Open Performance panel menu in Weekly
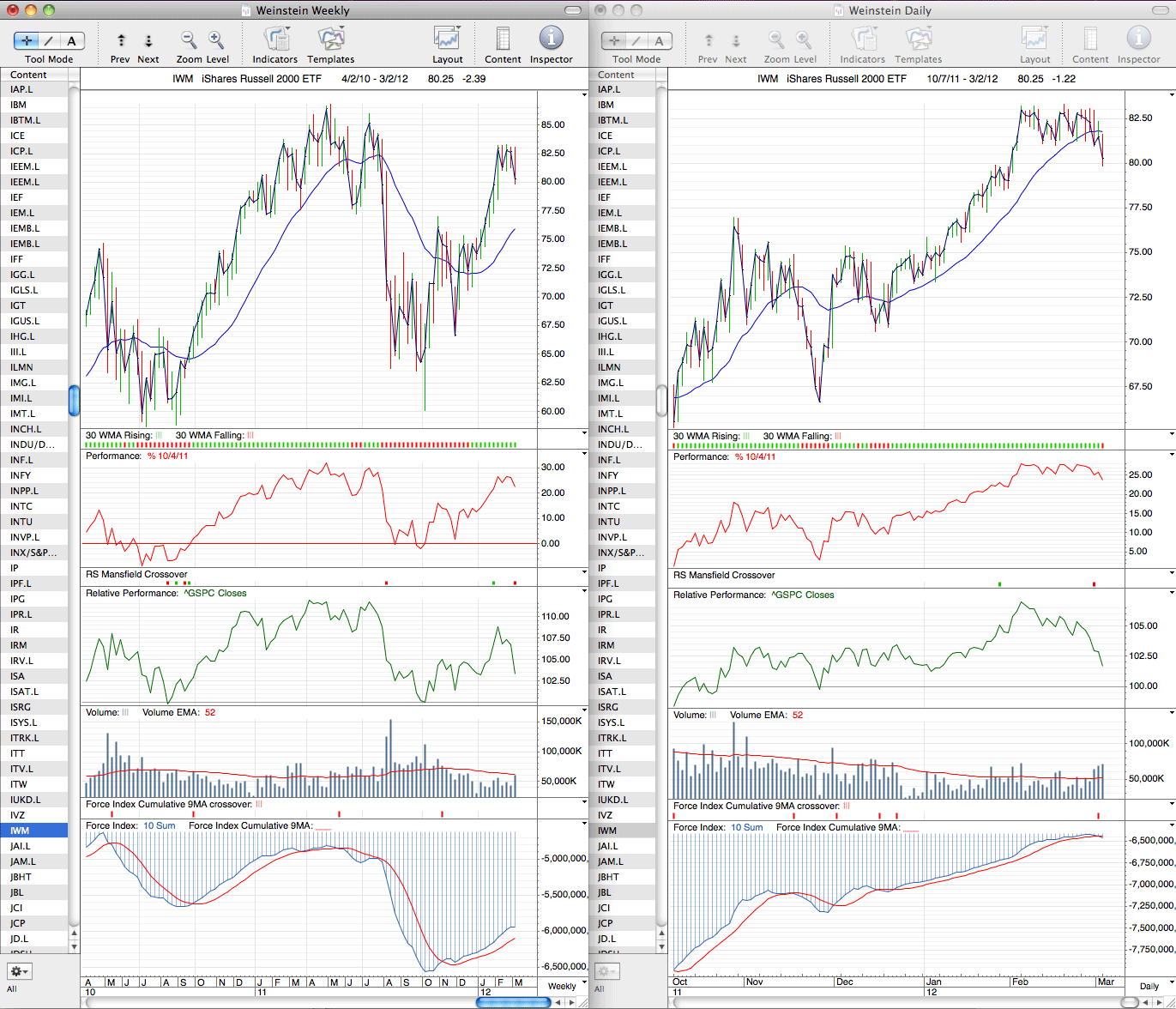Screen dimensions: 1176x1009 coord(585,454)
